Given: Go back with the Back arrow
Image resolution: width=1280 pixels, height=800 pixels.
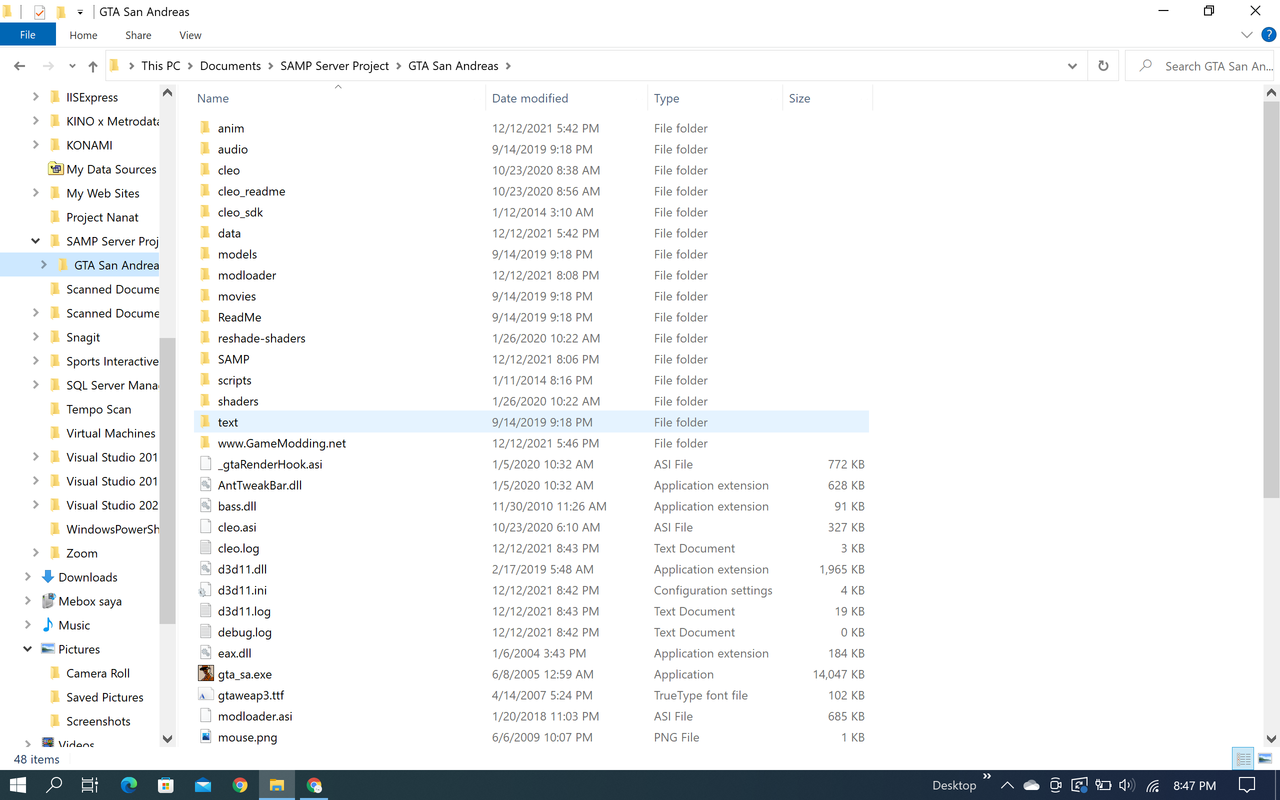Looking at the screenshot, I should click(19, 66).
